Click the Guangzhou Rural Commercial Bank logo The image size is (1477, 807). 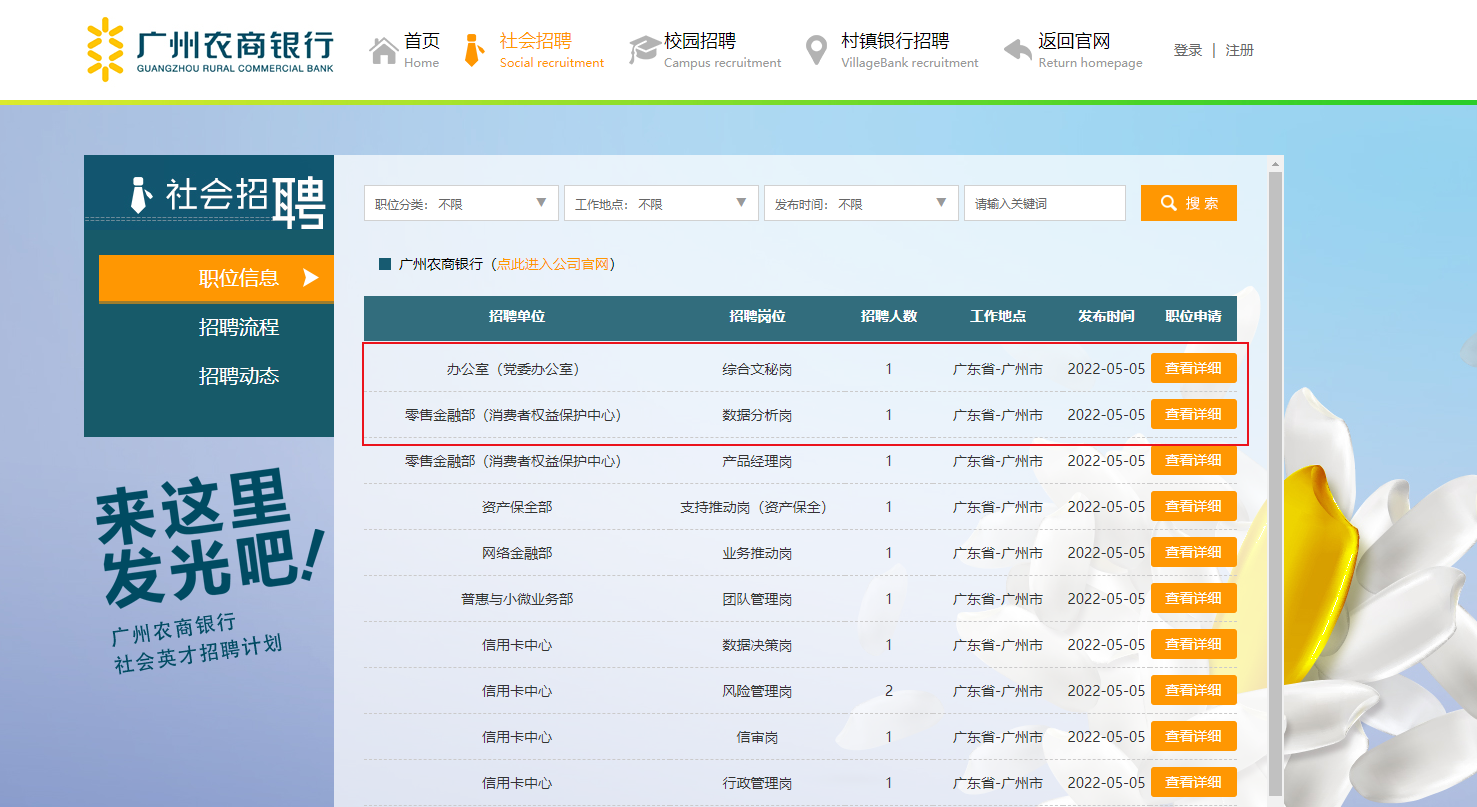(x=210, y=49)
